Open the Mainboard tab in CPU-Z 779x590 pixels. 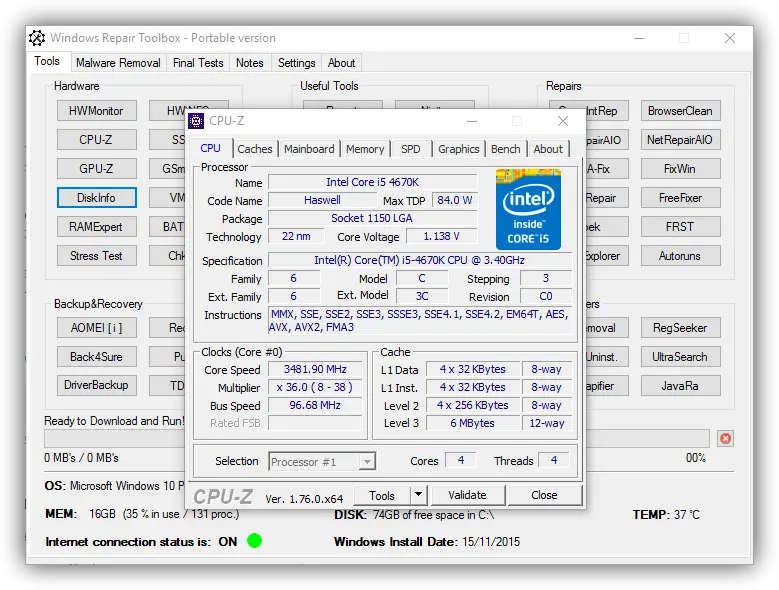point(309,149)
